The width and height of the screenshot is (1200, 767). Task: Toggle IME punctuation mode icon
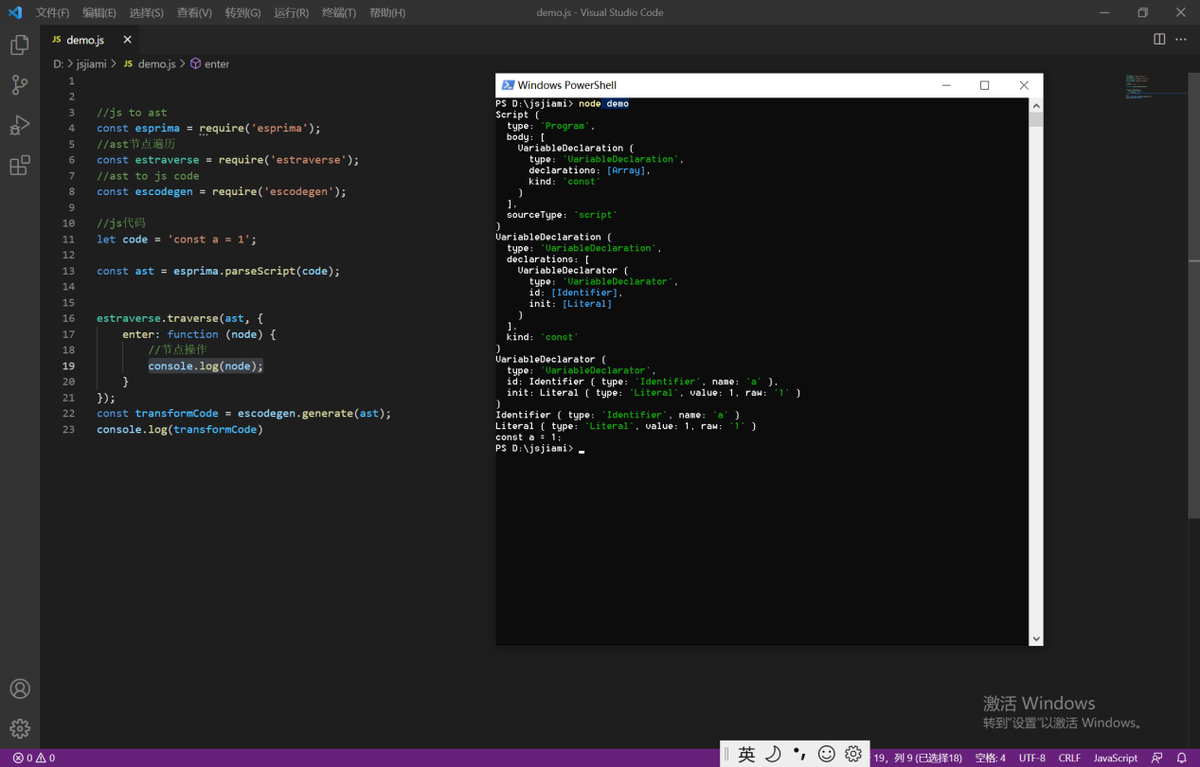[799, 754]
